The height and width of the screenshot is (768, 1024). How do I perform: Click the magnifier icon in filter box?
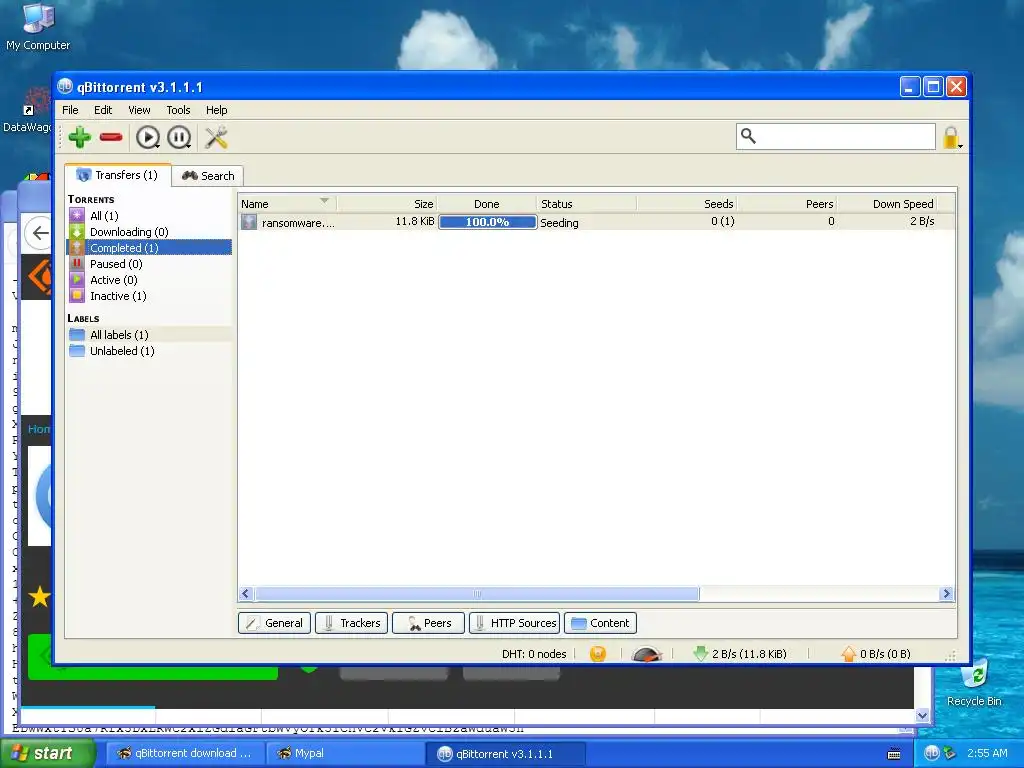pyautogui.click(x=748, y=136)
